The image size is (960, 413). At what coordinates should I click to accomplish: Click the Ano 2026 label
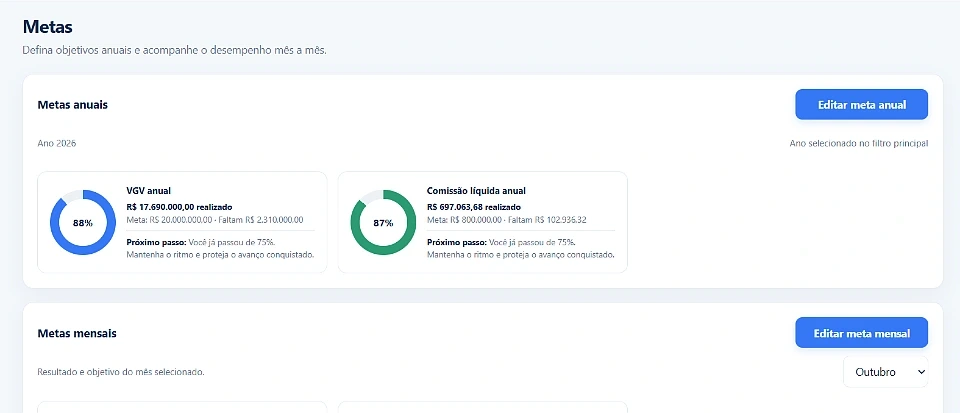click(57, 143)
